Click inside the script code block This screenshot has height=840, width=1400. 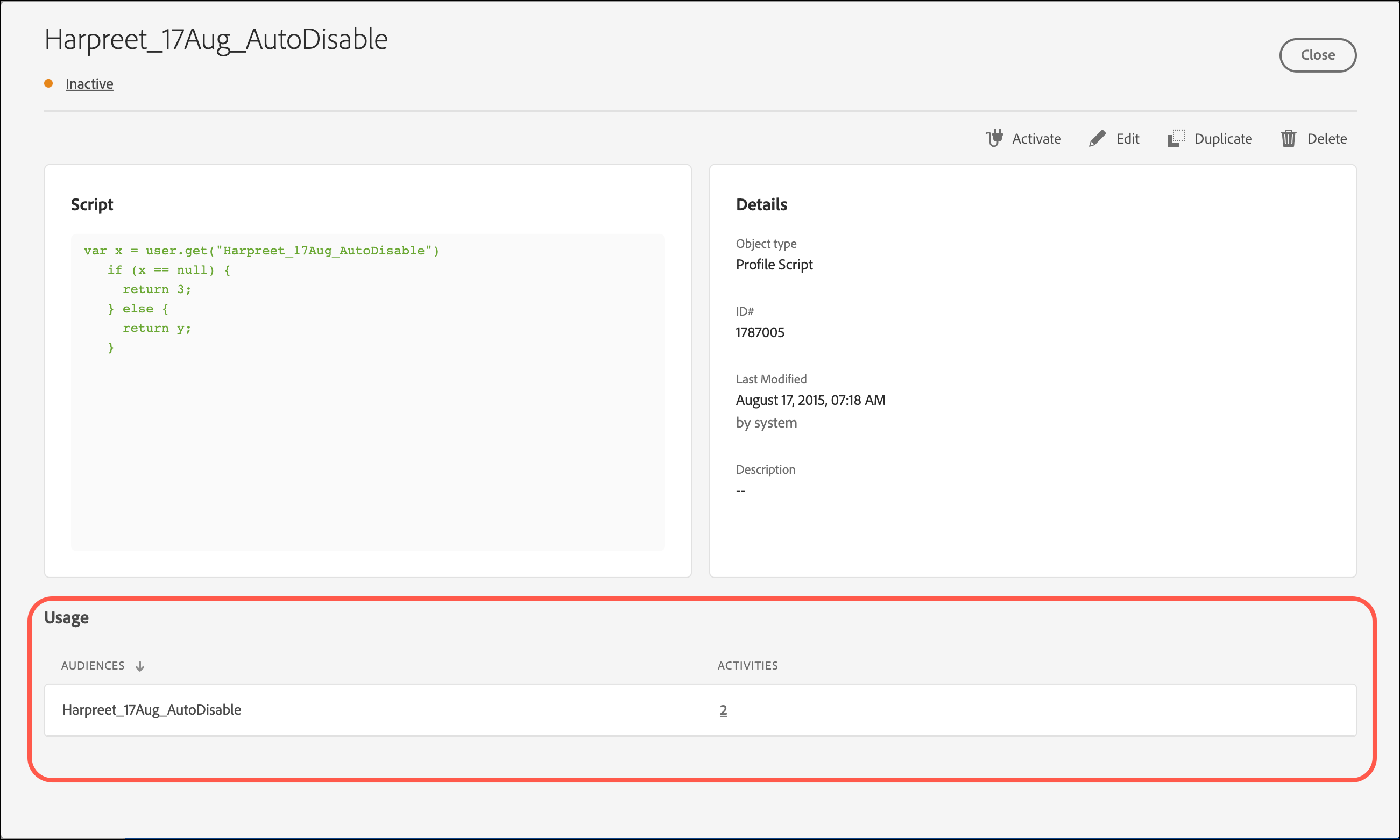[367, 430]
